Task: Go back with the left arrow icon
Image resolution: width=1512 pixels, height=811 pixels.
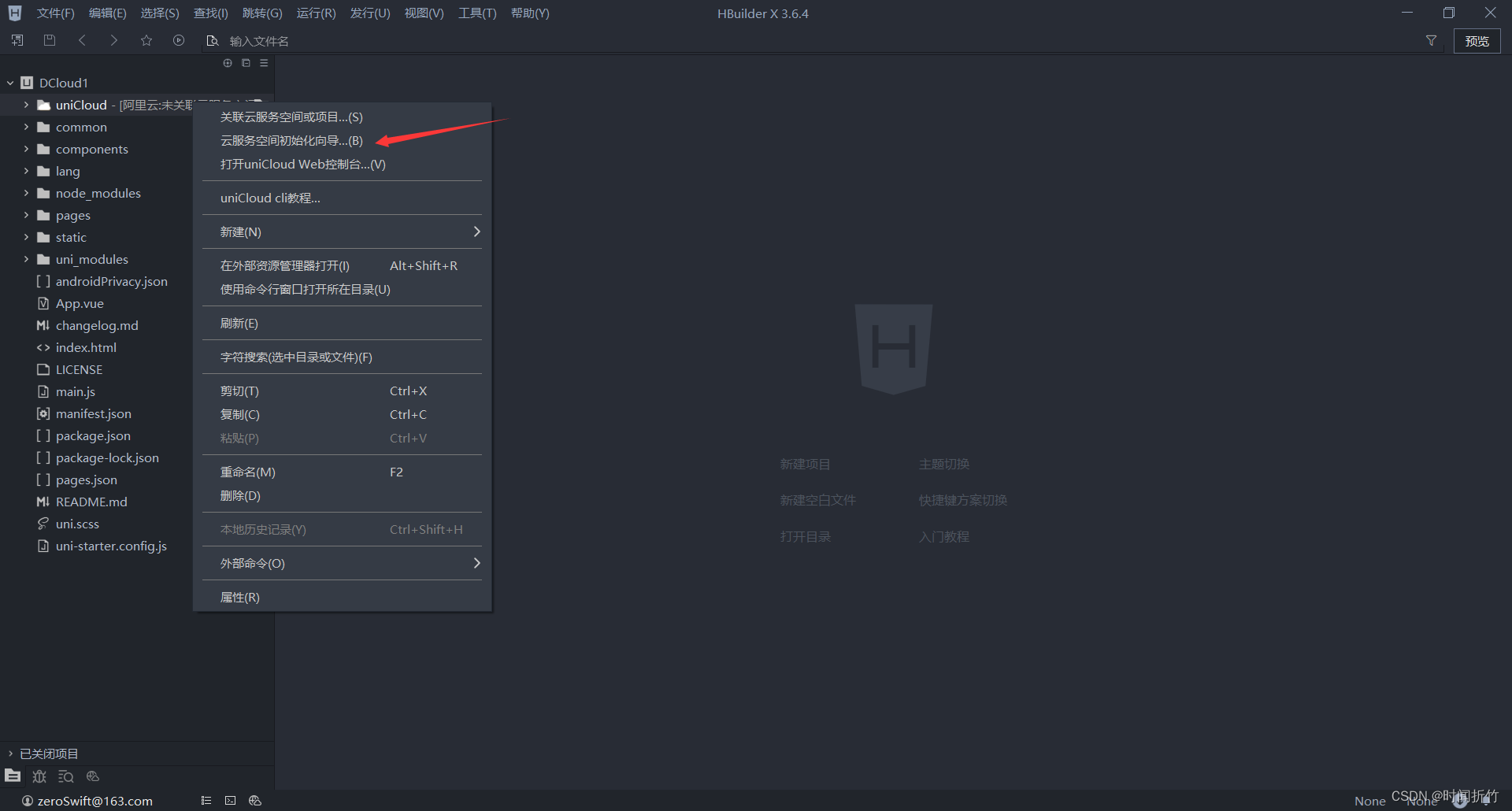Action: pyautogui.click(x=82, y=40)
